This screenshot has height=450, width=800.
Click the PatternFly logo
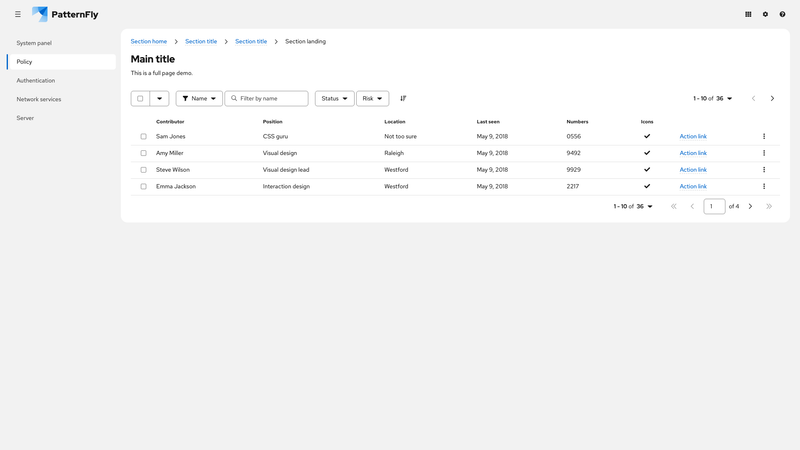(x=65, y=14)
